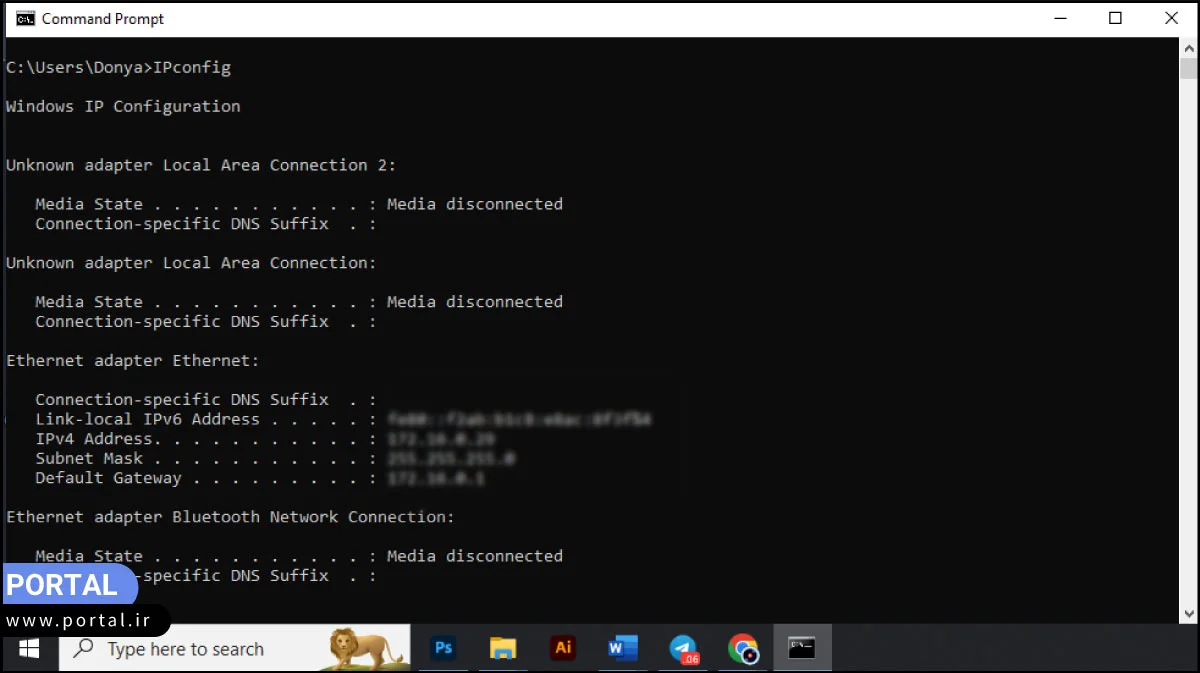Open File Explorer from the taskbar
The image size is (1200, 673).
pos(503,648)
